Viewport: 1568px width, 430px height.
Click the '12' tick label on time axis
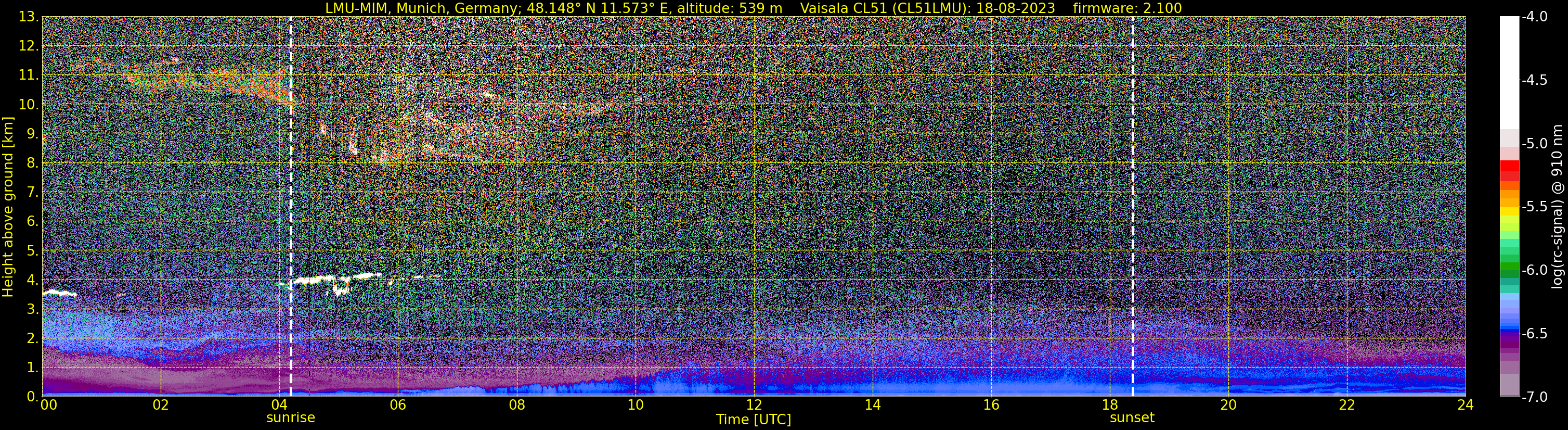[754, 405]
